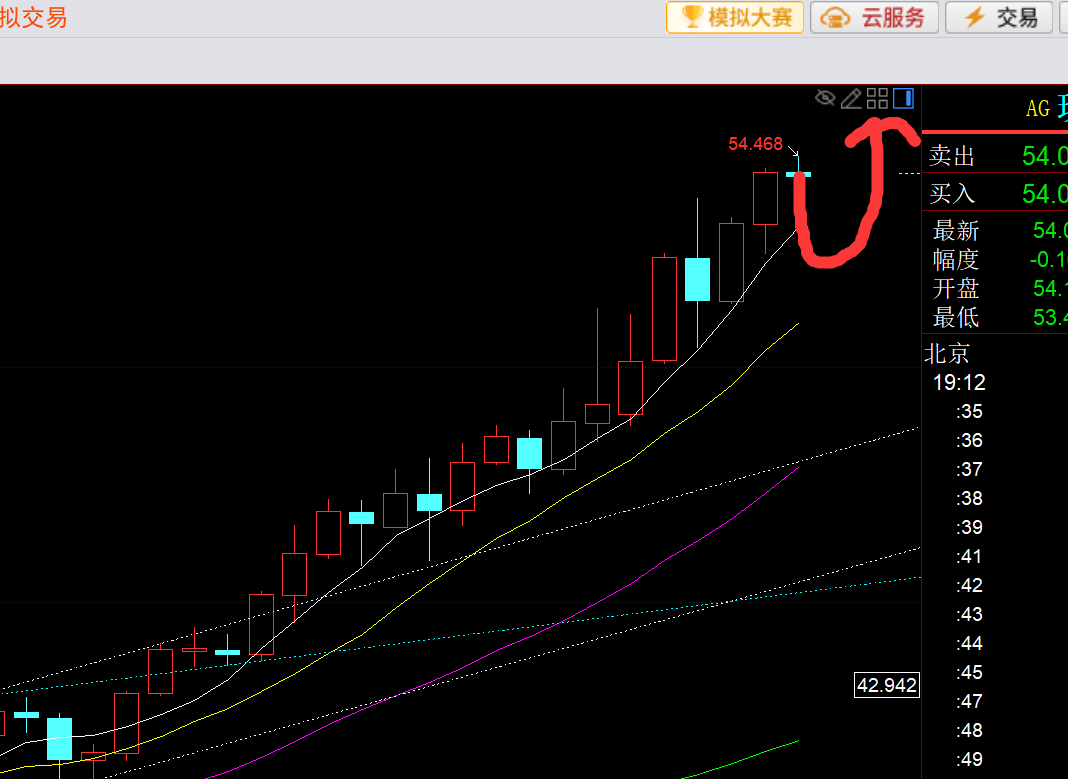Open the 云服务 cloud service button
The image size is (1068, 779).
point(875,17)
